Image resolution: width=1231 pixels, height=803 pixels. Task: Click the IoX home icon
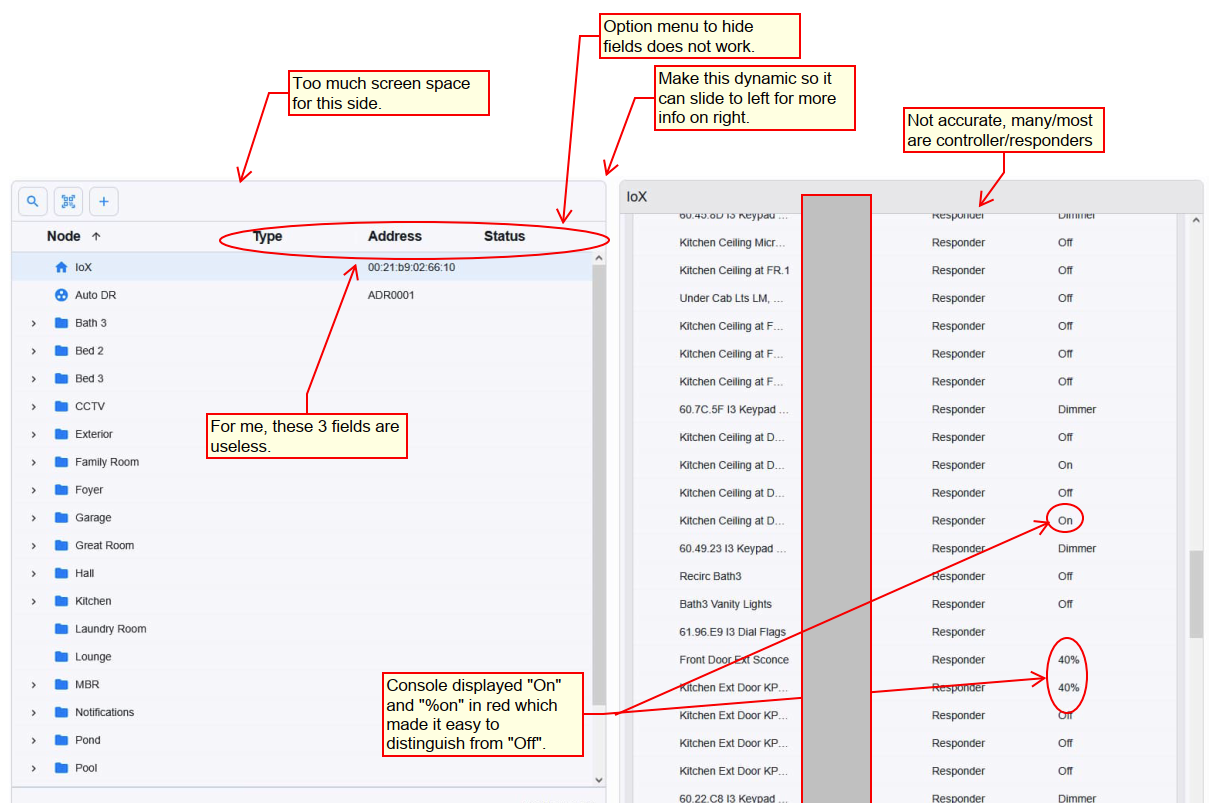[61, 267]
